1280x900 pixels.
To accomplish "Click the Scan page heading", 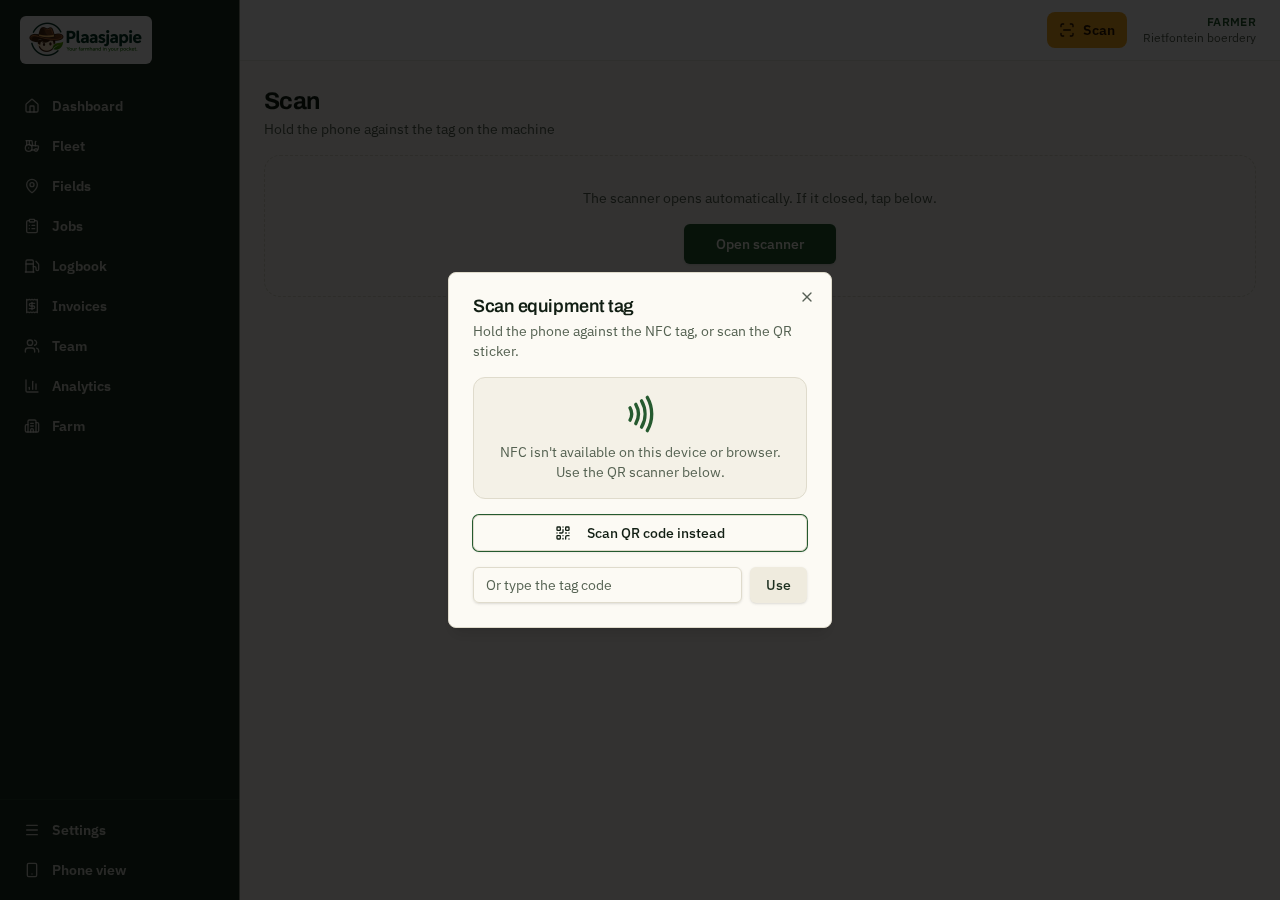I will 292,101.
